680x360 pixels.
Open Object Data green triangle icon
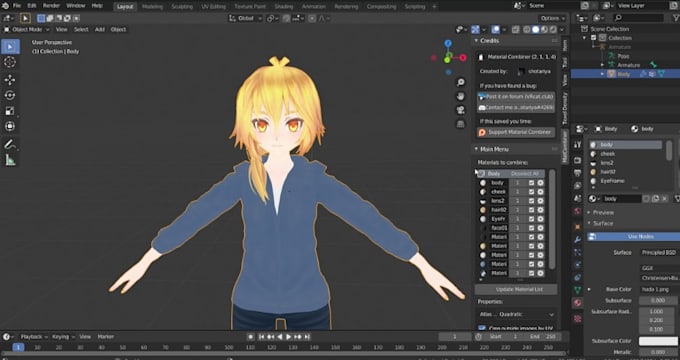578,290
